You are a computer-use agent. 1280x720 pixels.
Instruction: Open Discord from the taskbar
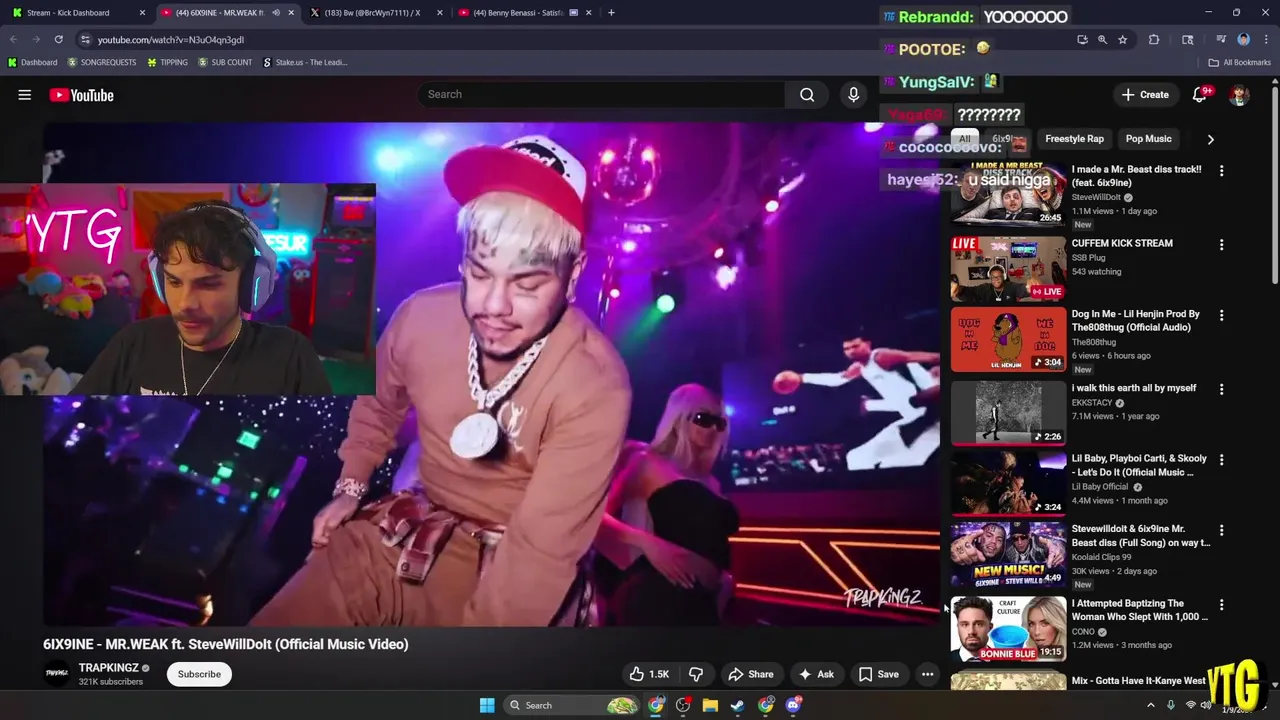click(793, 705)
